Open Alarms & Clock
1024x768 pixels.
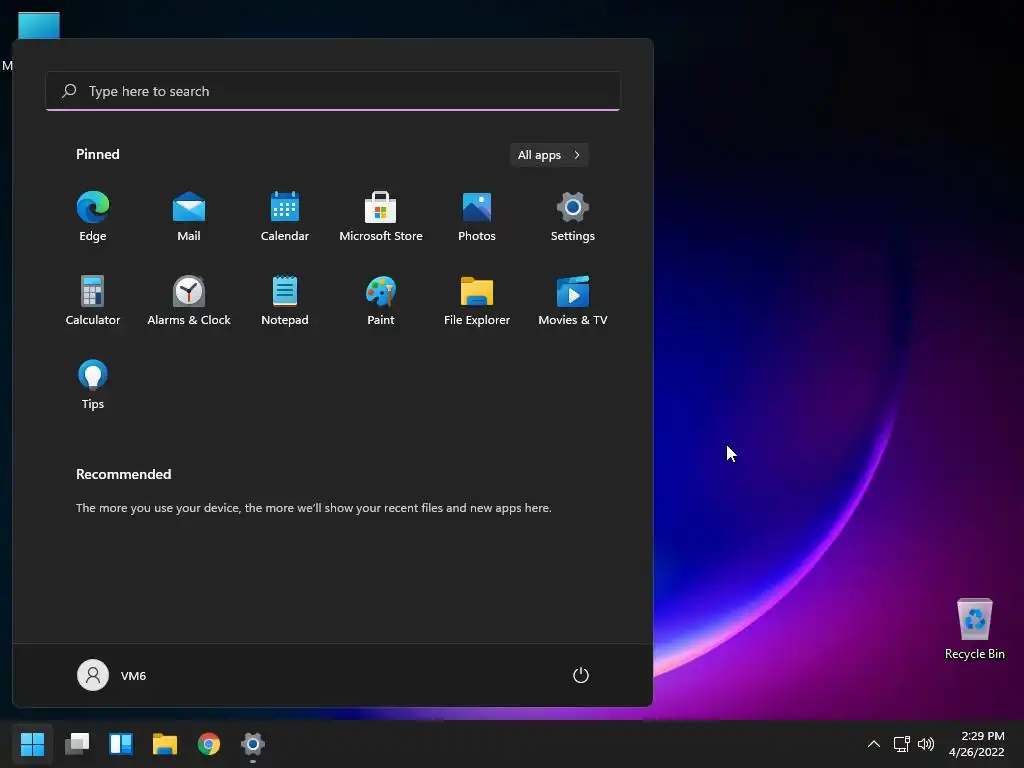(189, 301)
